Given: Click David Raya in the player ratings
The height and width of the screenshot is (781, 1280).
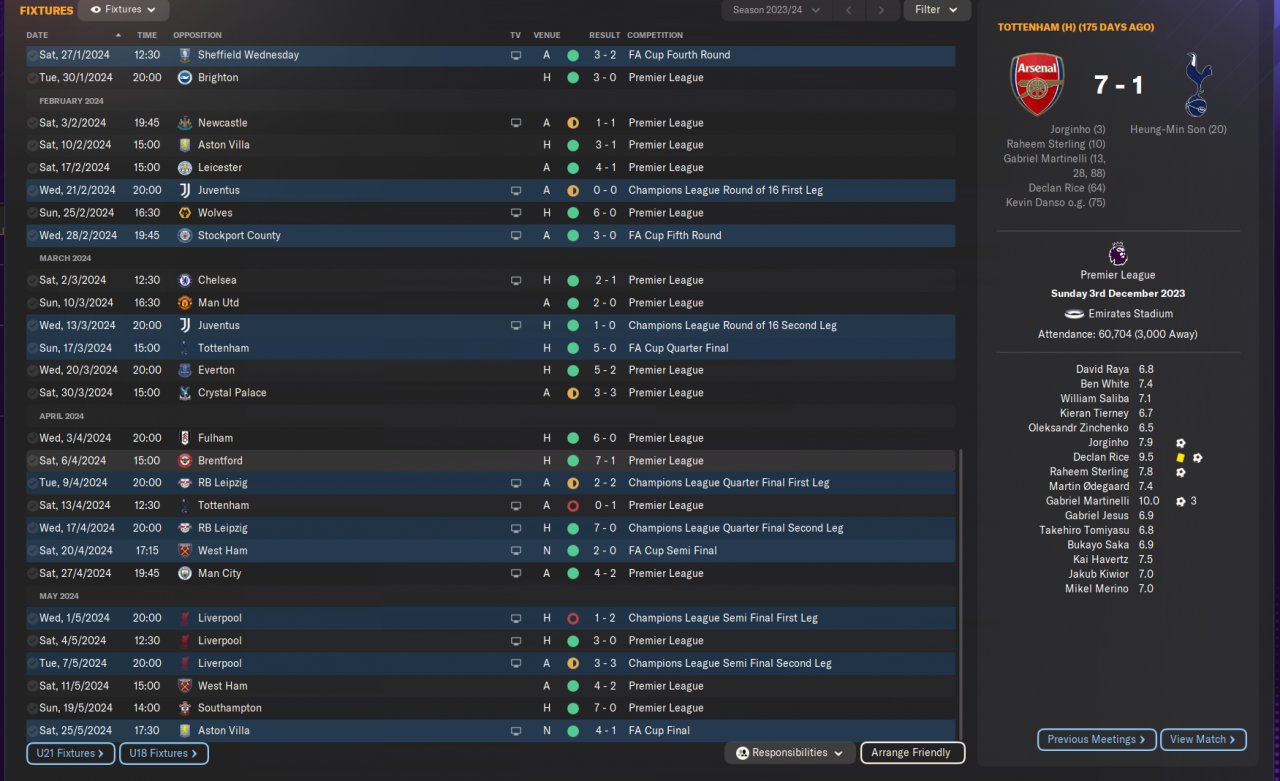Looking at the screenshot, I should (x=1102, y=370).
